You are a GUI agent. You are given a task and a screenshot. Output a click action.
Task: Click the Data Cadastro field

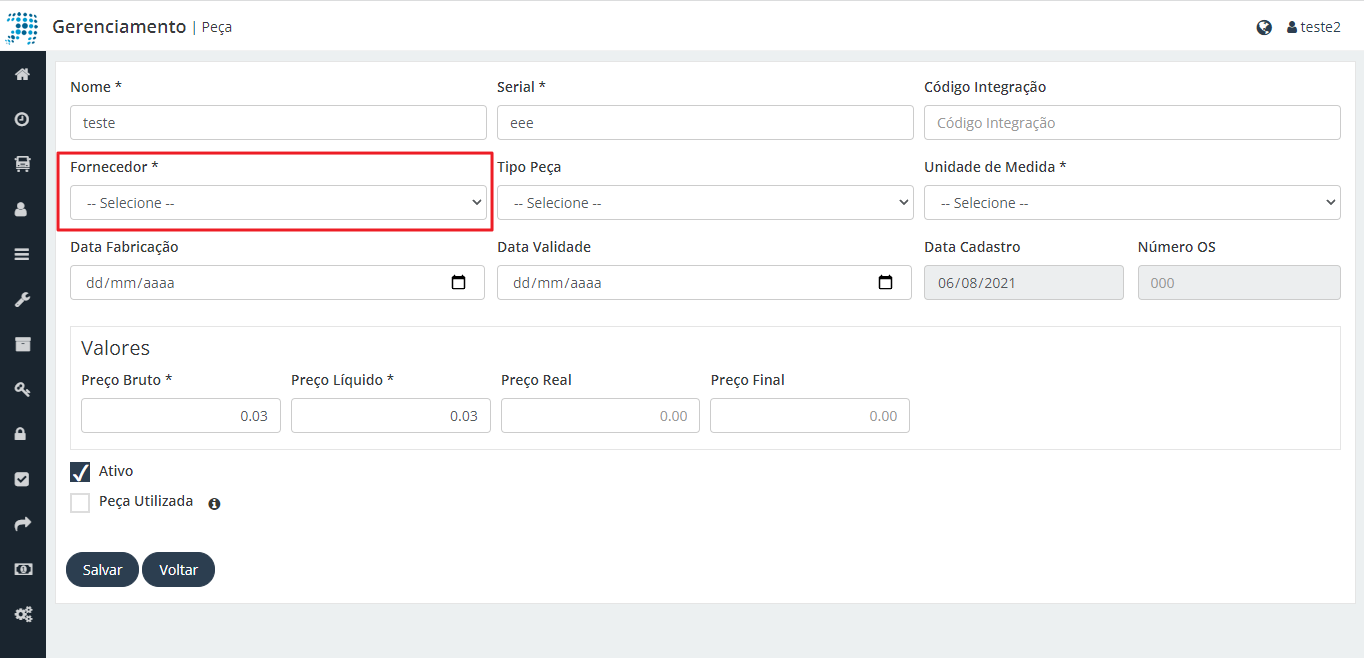(x=1024, y=283)
